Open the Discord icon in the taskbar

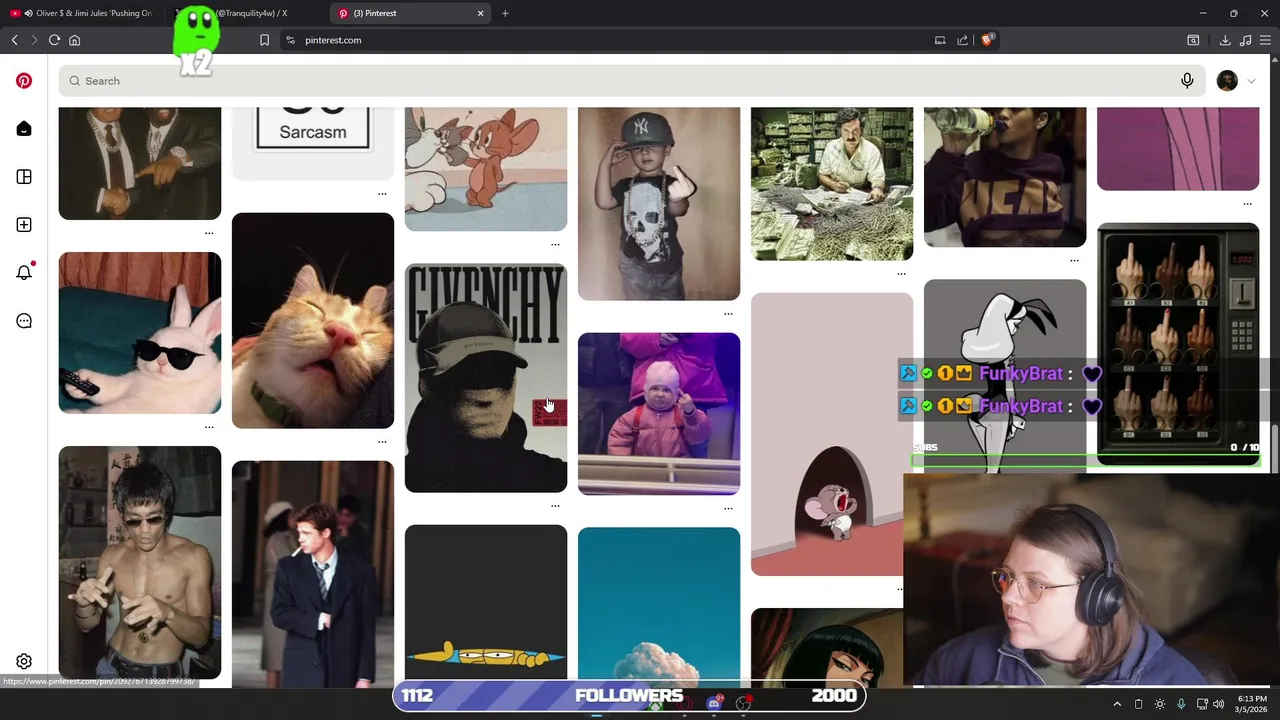[714, 703]
